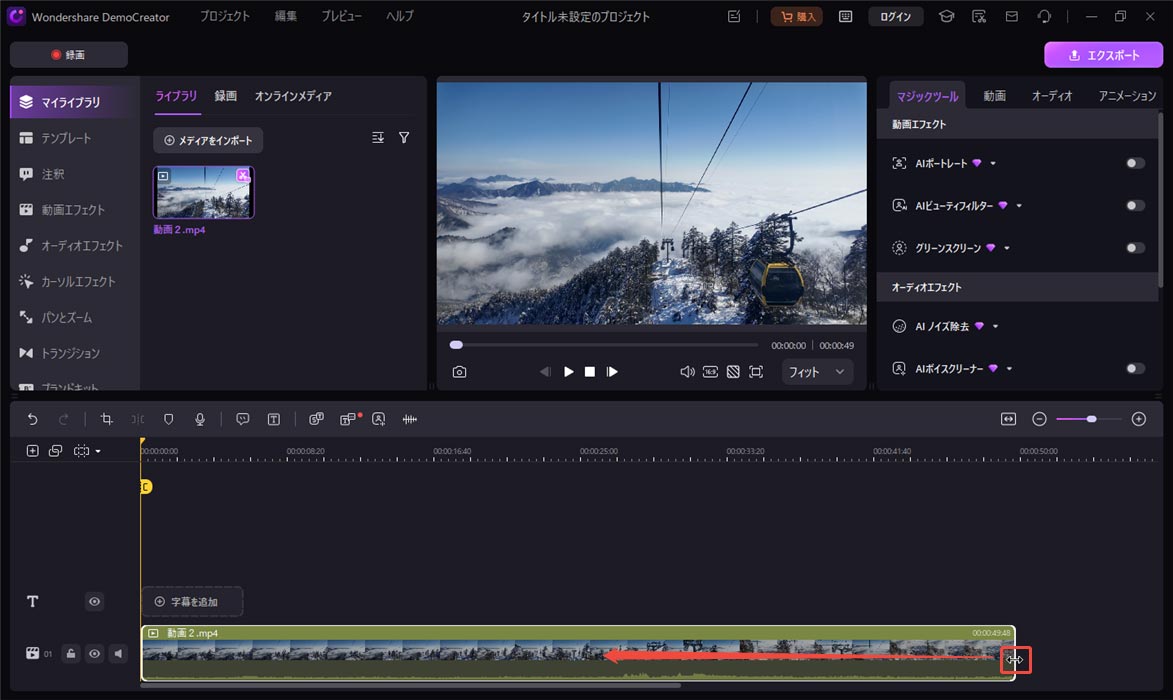
Task: Select the Text tool in the toolbar
Action: [273, 418]
